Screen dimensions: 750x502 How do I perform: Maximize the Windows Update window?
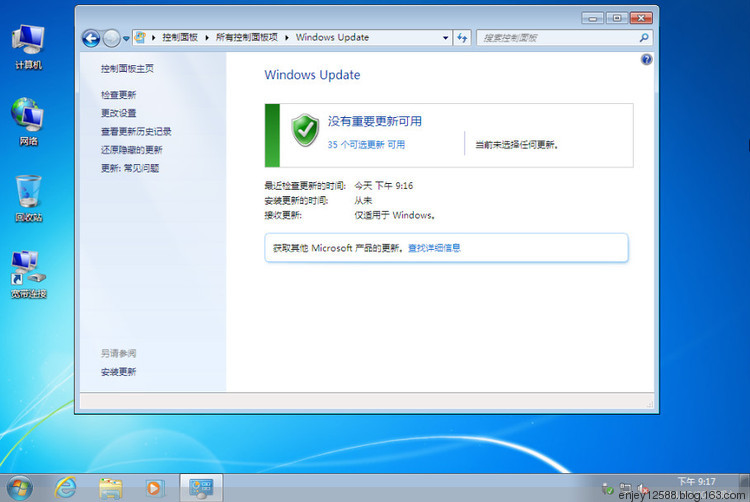coord(617,18)
